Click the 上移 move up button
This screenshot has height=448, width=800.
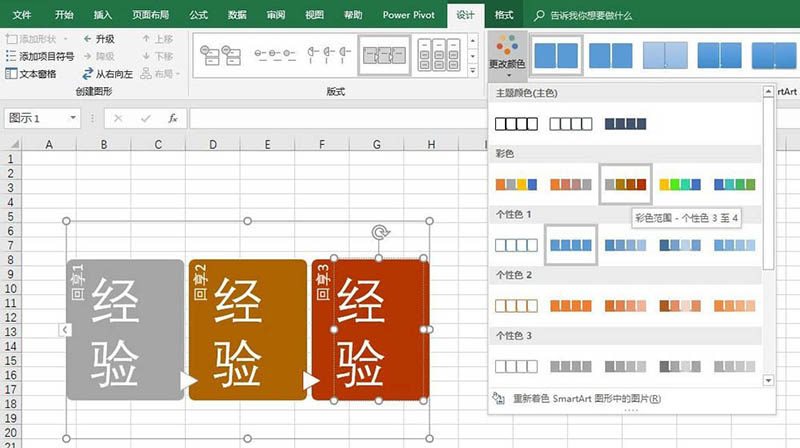click(x=158, y=39)
